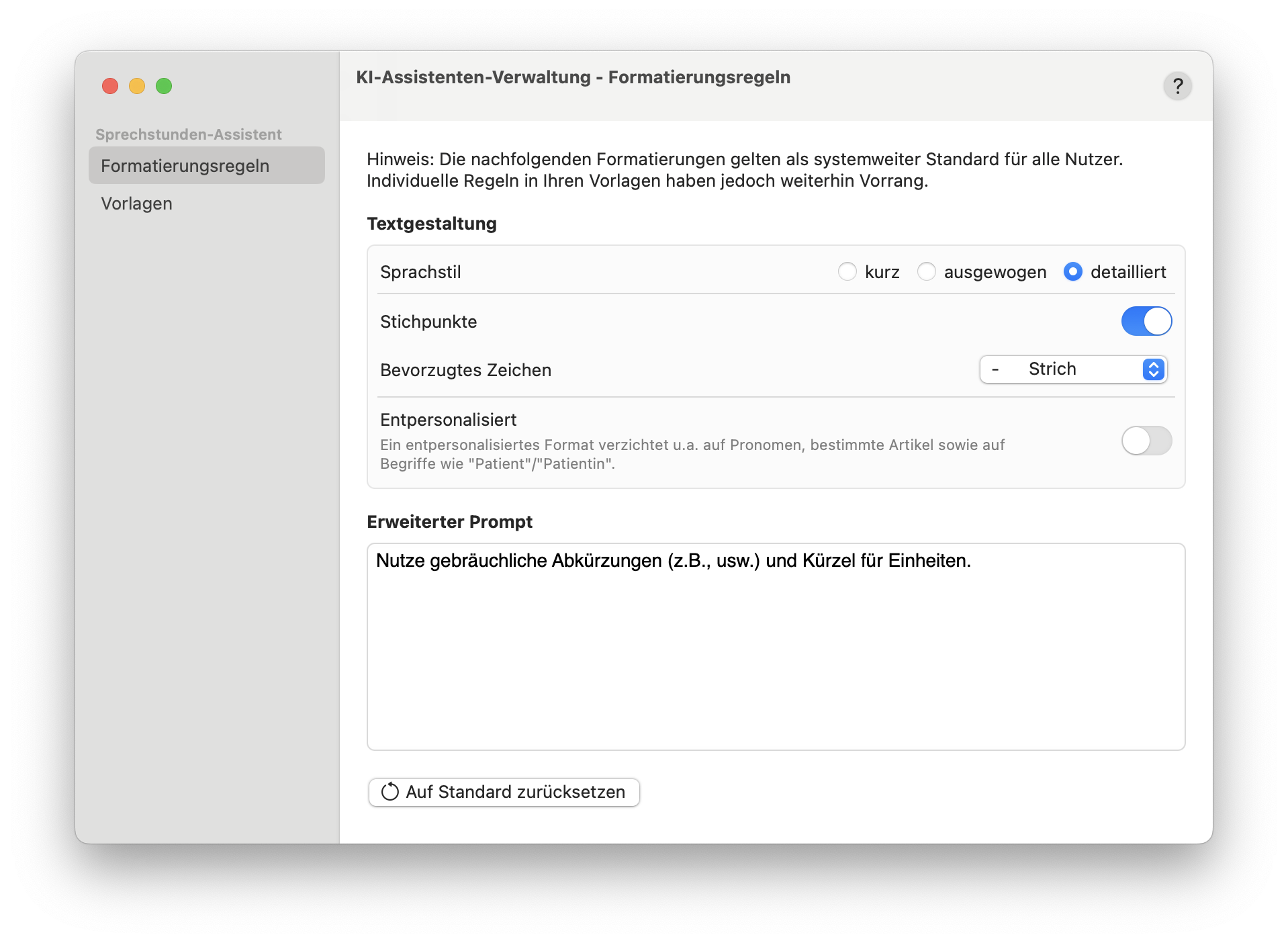Select the 'kurz' Sprachstil radio button
Viewport: 1288px width, 943px height.
pyautogui.click(x=847, y=272)
